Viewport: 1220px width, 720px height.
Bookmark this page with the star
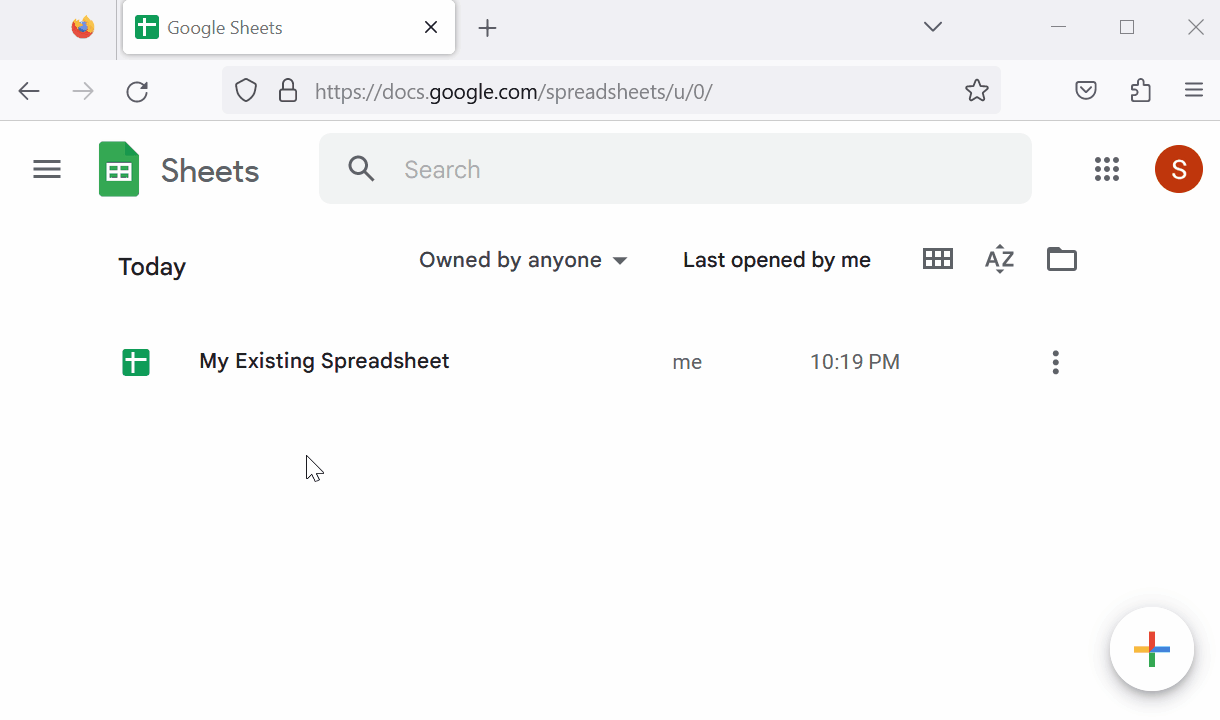tap(977, 91)
